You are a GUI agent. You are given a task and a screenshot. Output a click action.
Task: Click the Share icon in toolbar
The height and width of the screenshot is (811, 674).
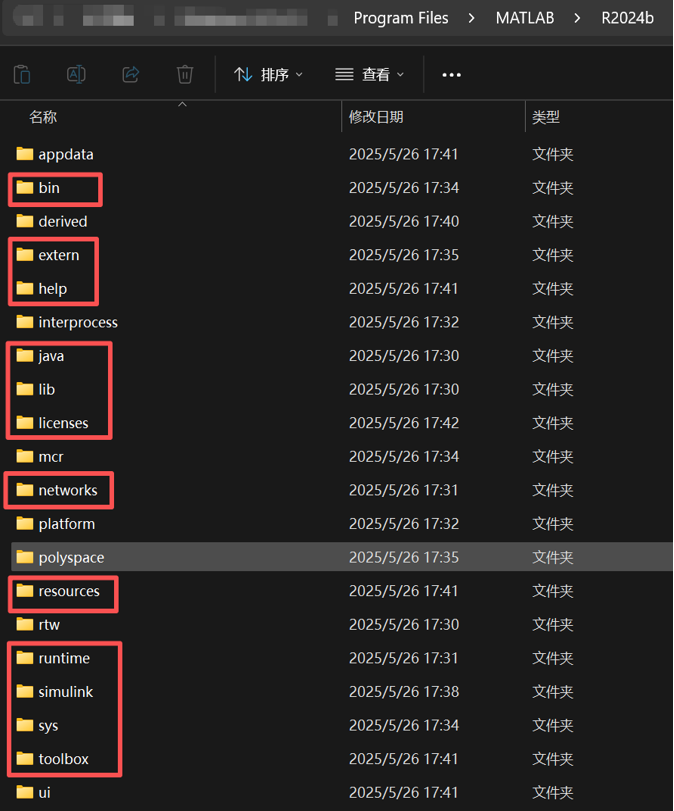130,74
